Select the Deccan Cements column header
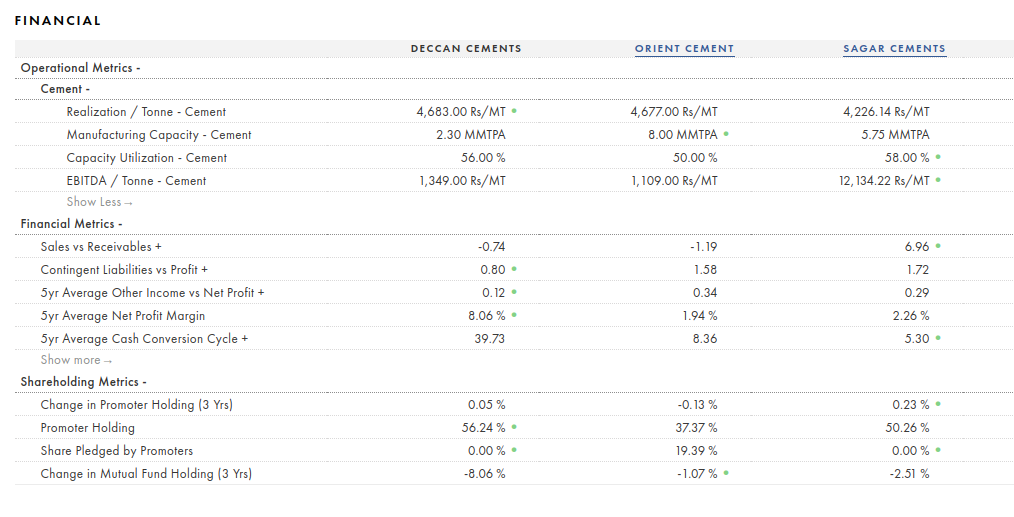The width and height of the screenshot is (1014, 517). [466, 49]
